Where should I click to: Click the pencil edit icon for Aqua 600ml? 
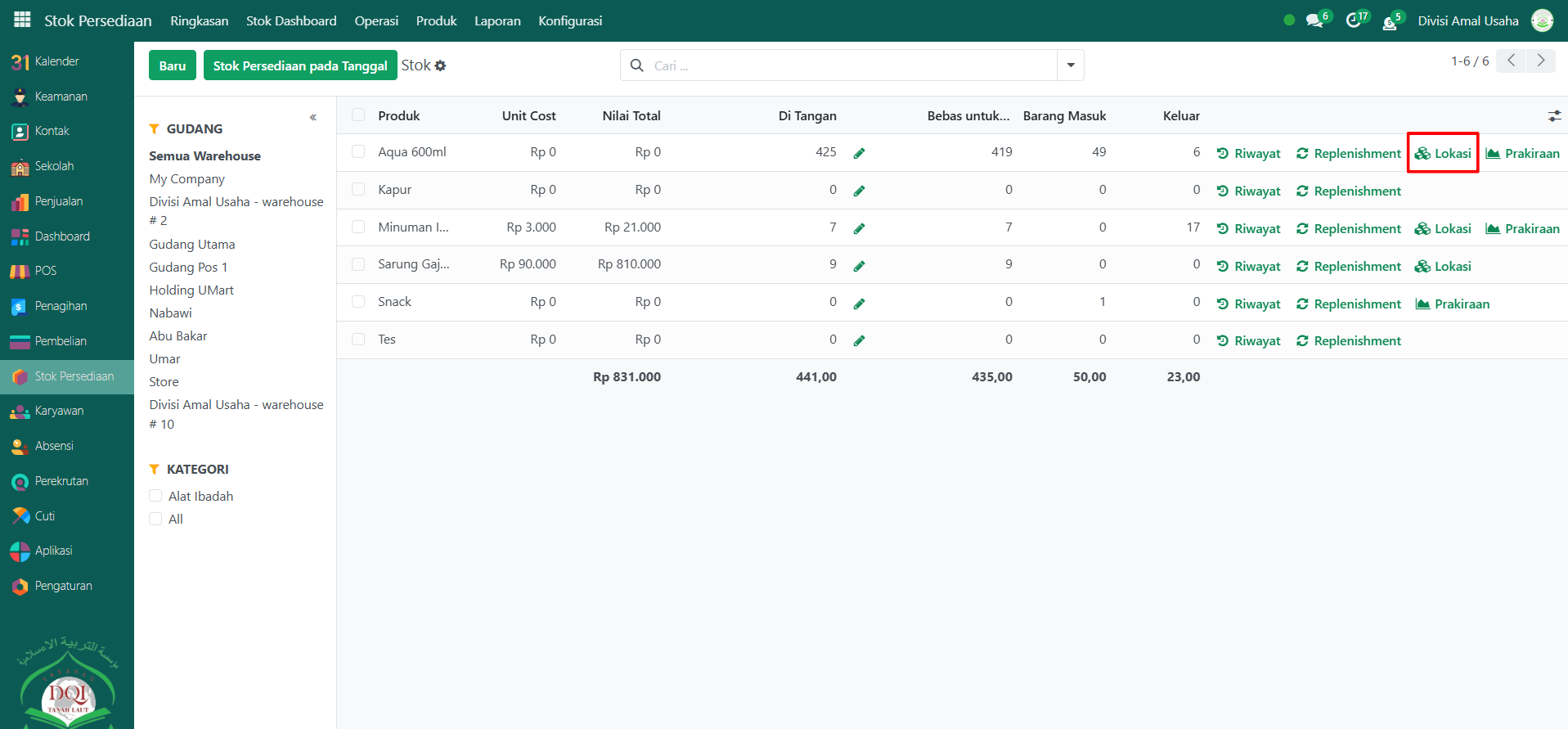859,153
